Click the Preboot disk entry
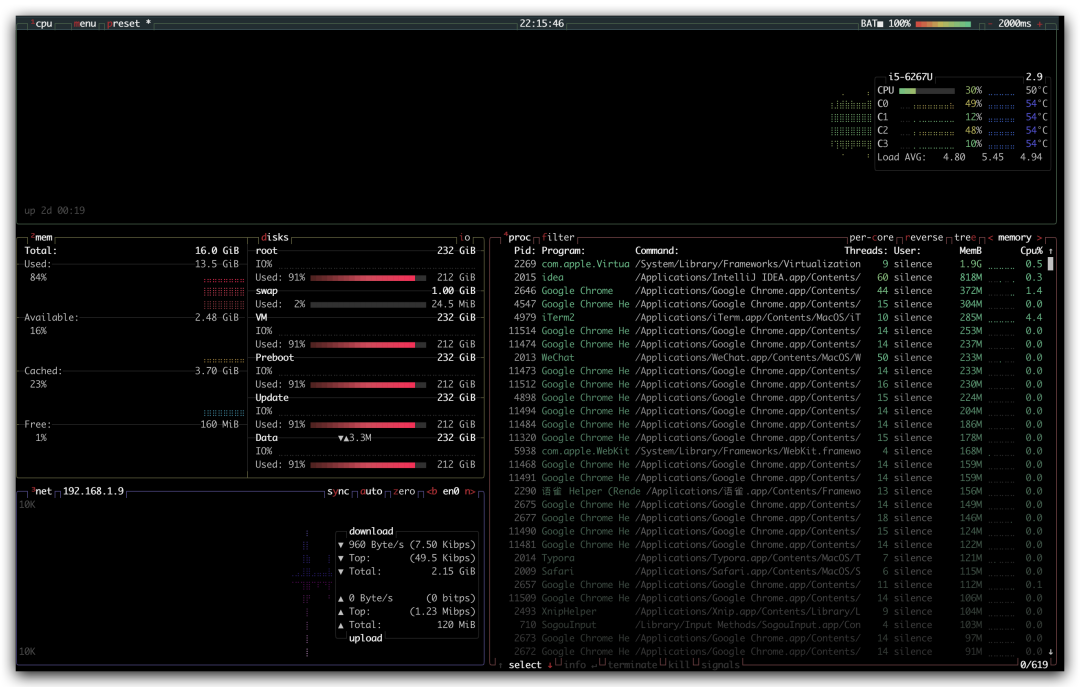This screenshot has width=1080, height=687. coord(274,358)
